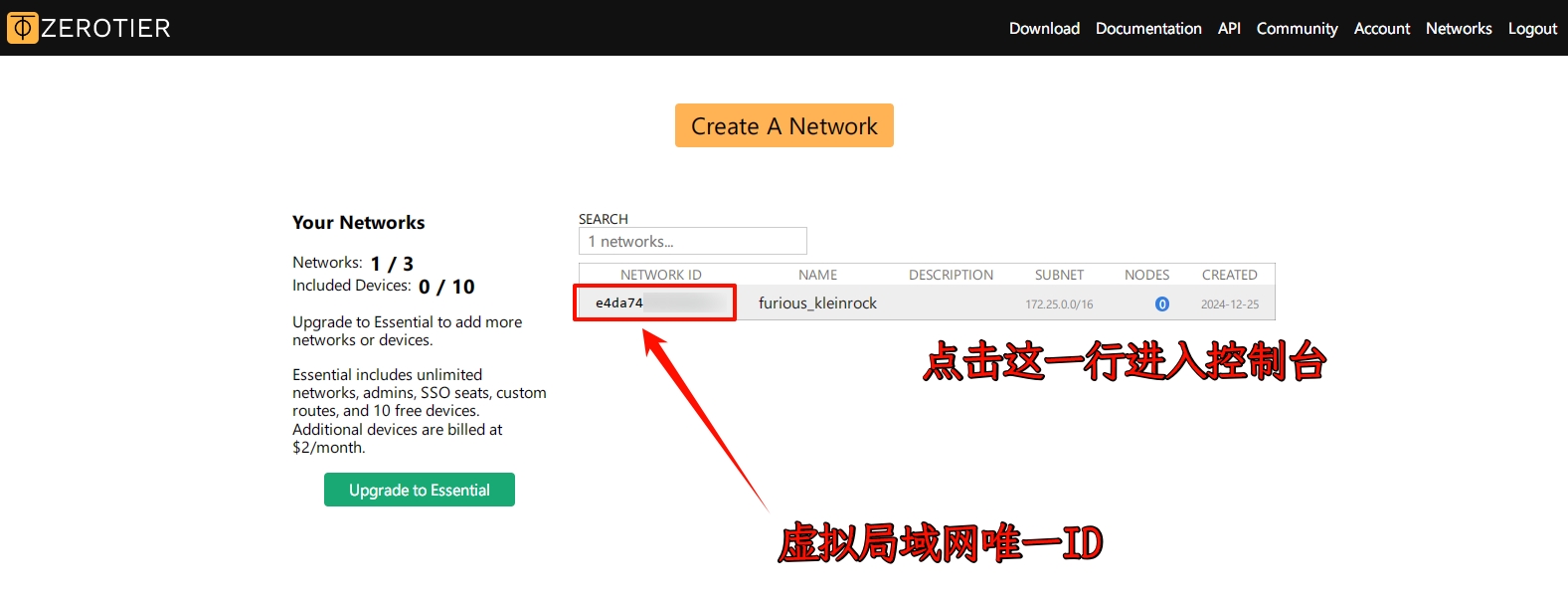This screenshot has height=602, width=1568.
Task: Open the Community menu item
Action: [1297, 28]
